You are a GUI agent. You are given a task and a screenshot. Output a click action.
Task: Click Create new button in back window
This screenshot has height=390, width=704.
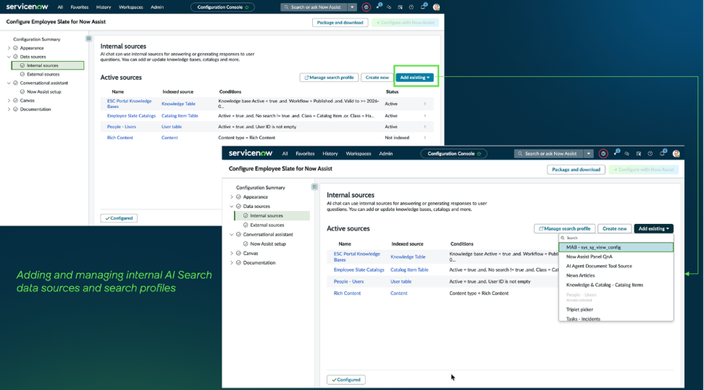pos(377,78)
